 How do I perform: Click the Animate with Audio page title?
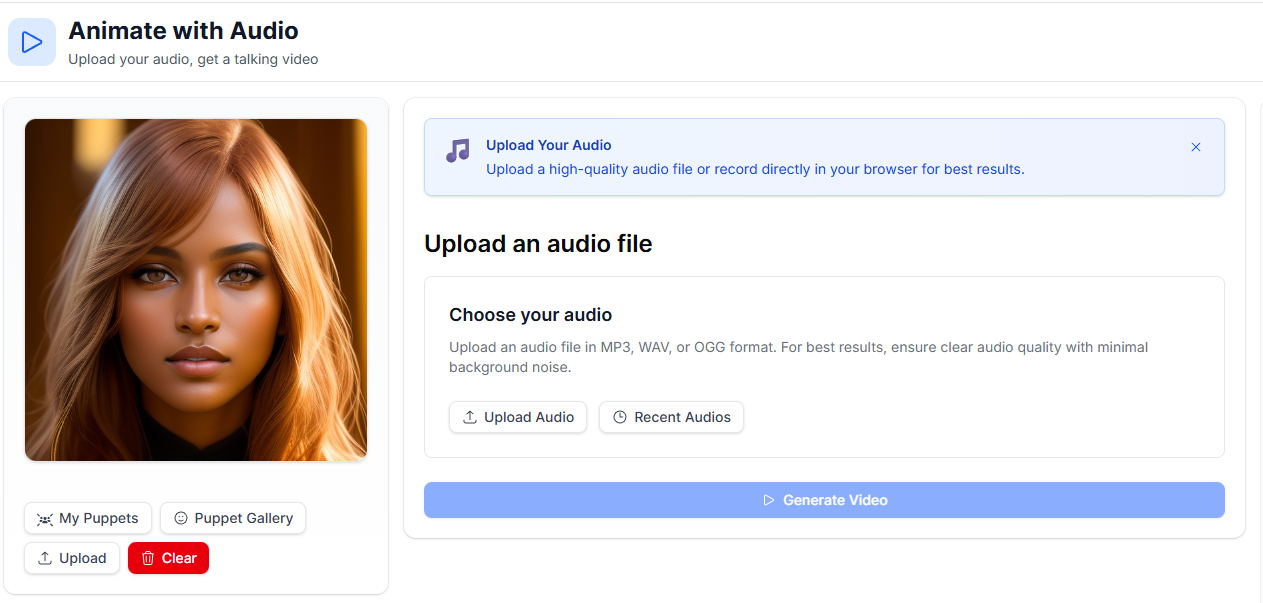pyautogui.click(x=183, y=31)
